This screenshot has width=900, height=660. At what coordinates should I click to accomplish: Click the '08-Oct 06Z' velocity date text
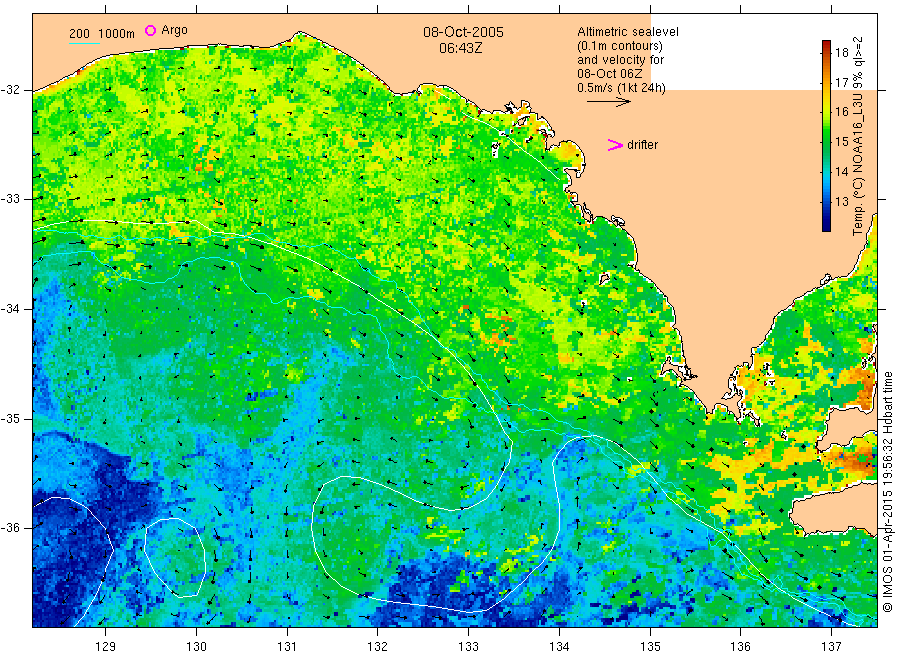(x=610, y=74)
